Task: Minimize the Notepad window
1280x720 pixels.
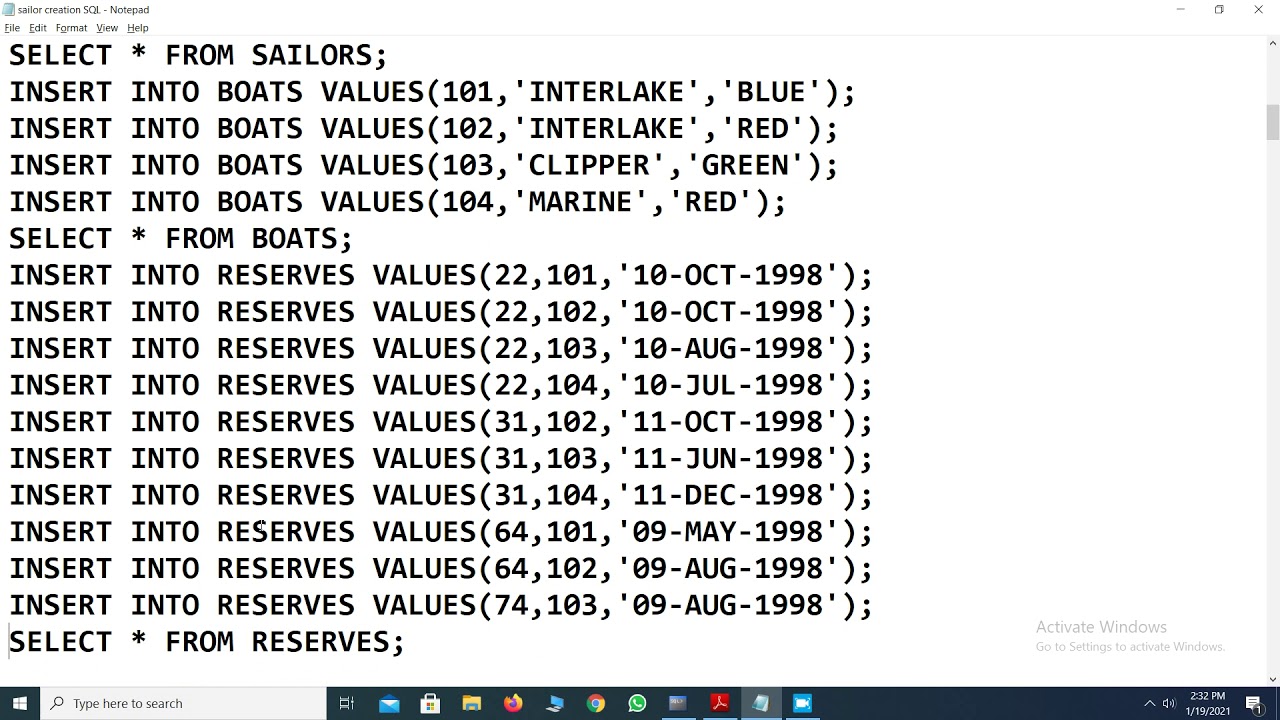Action: click(1180, 10)
